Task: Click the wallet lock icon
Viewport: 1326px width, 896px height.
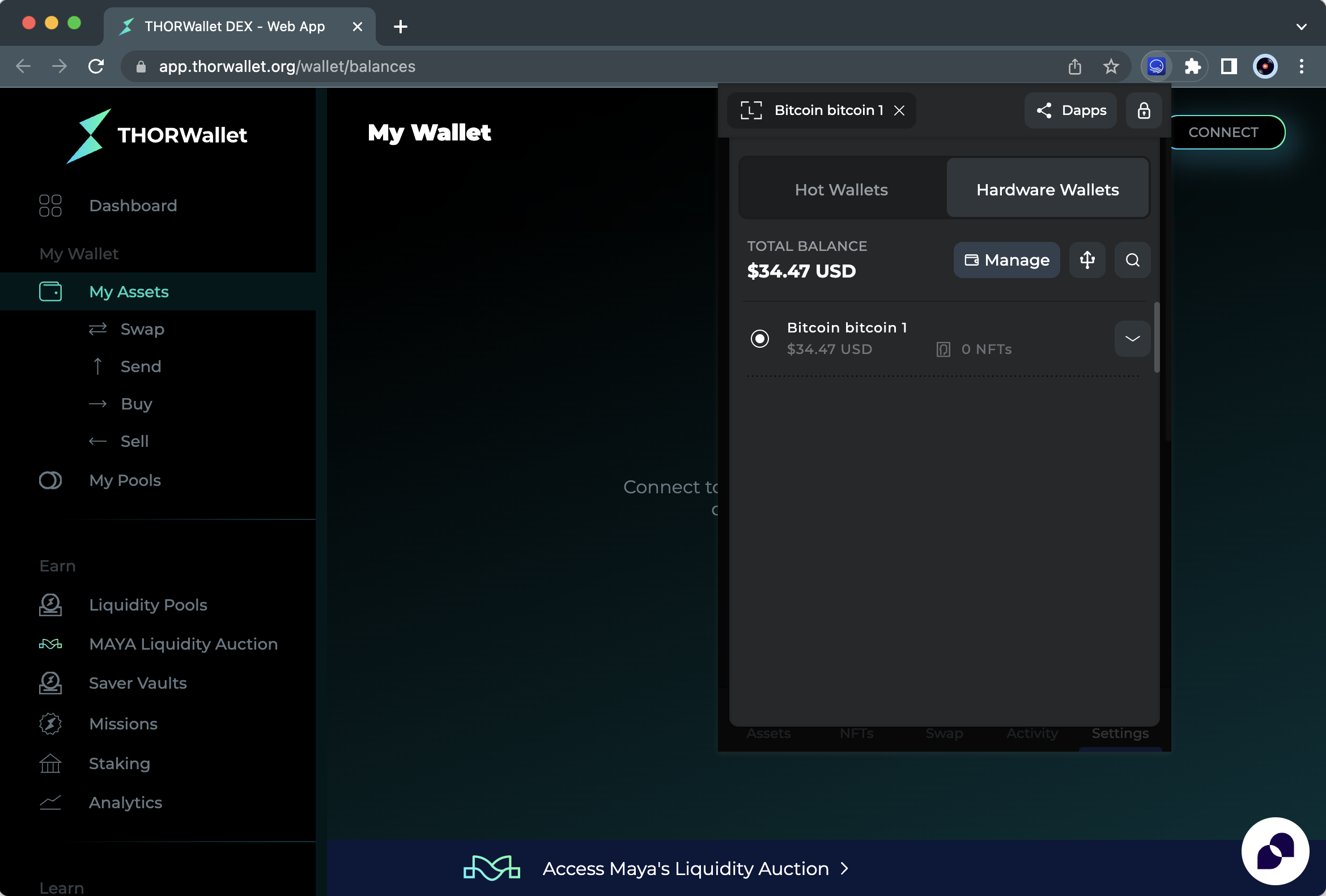Action: click(x=1144, y=110)
